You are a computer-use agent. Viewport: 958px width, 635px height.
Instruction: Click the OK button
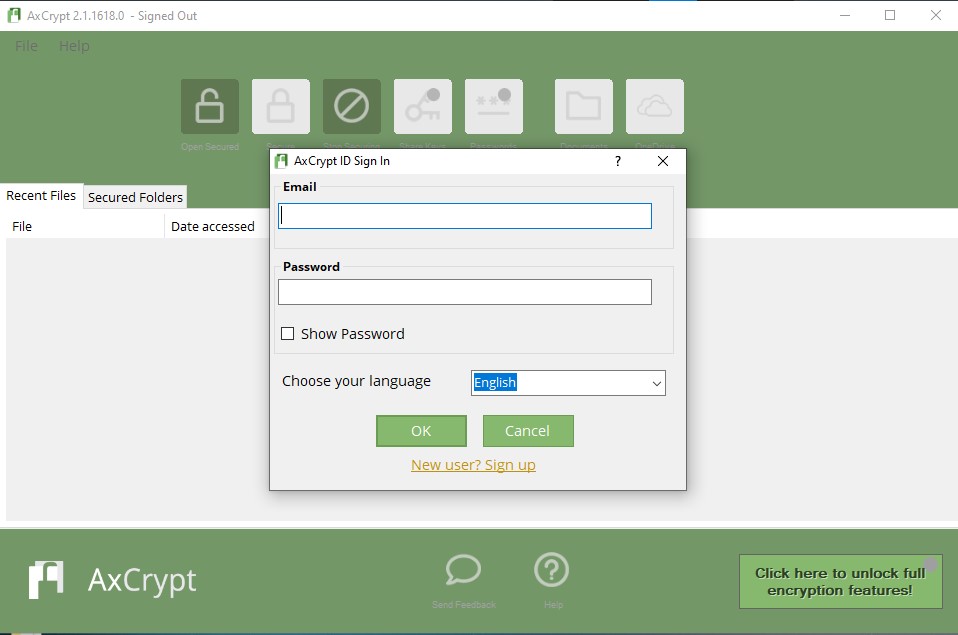[421, 431]
